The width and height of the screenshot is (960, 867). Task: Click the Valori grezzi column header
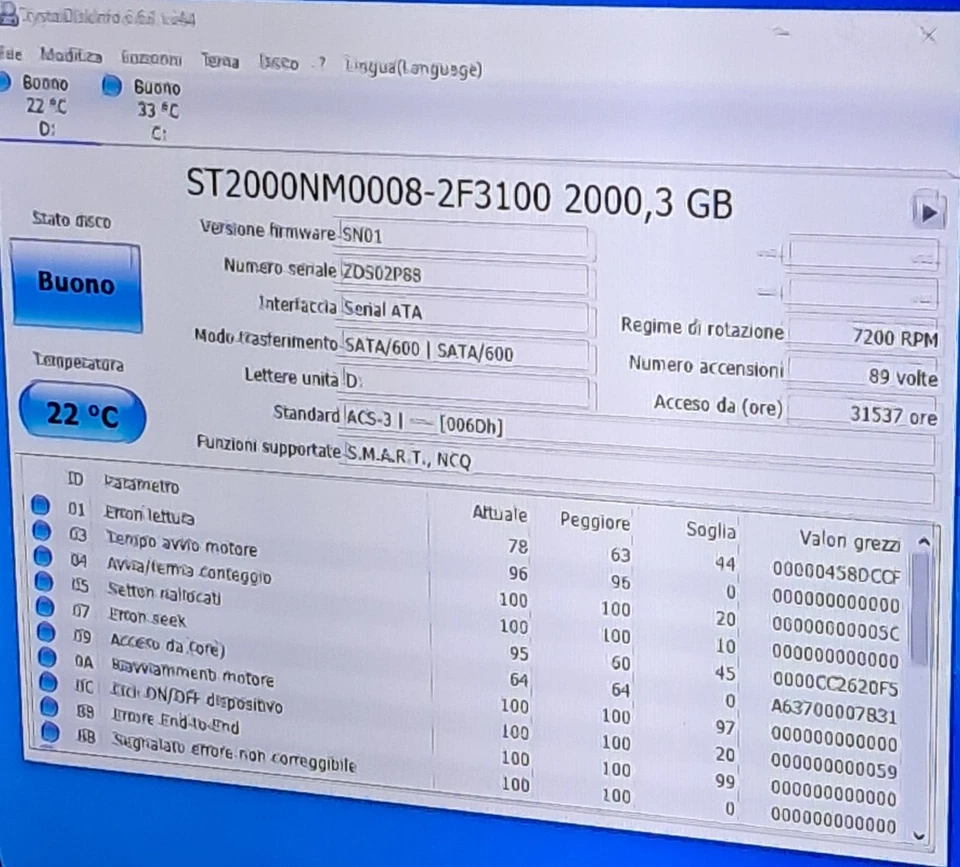coord(850,541)
